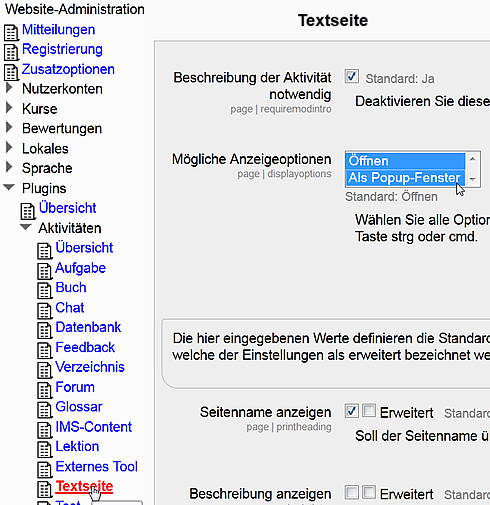Open Lektion settings link
Screen dimensions: 490x505
tap(77, 446)
